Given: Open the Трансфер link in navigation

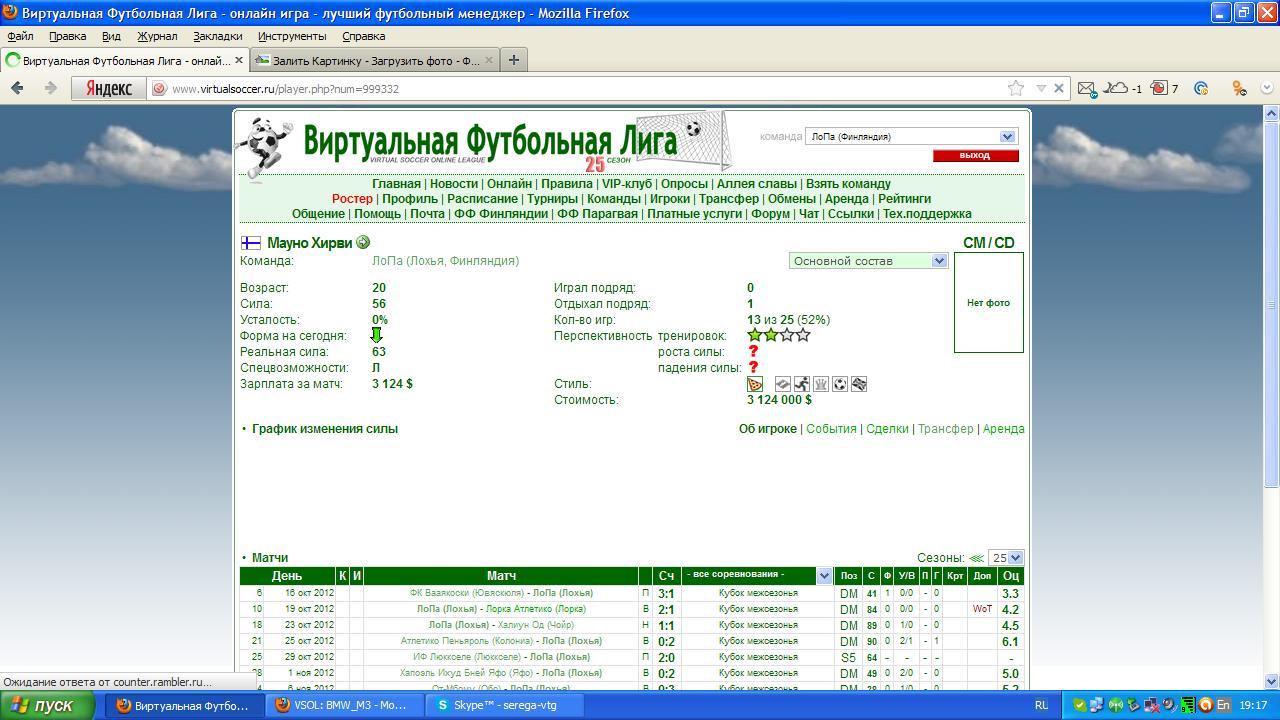Looking at the screenshot, I should pyautogui.click(x=728, y=198).
